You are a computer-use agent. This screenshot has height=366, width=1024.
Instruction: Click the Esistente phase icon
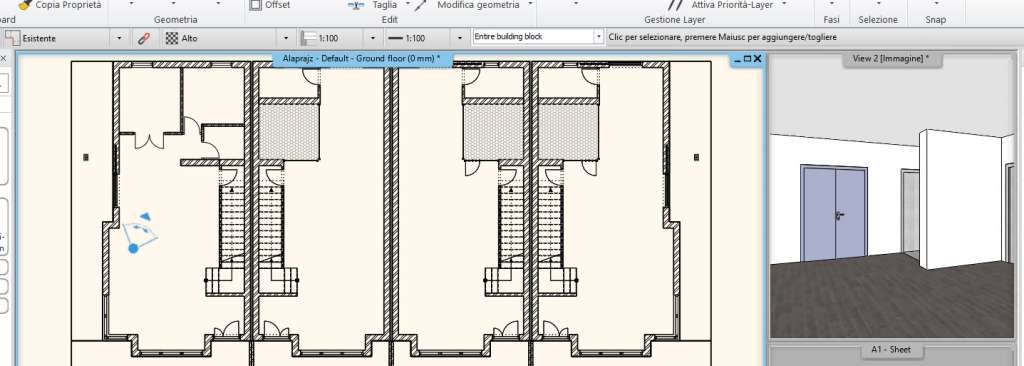click(x=12, y=38)
